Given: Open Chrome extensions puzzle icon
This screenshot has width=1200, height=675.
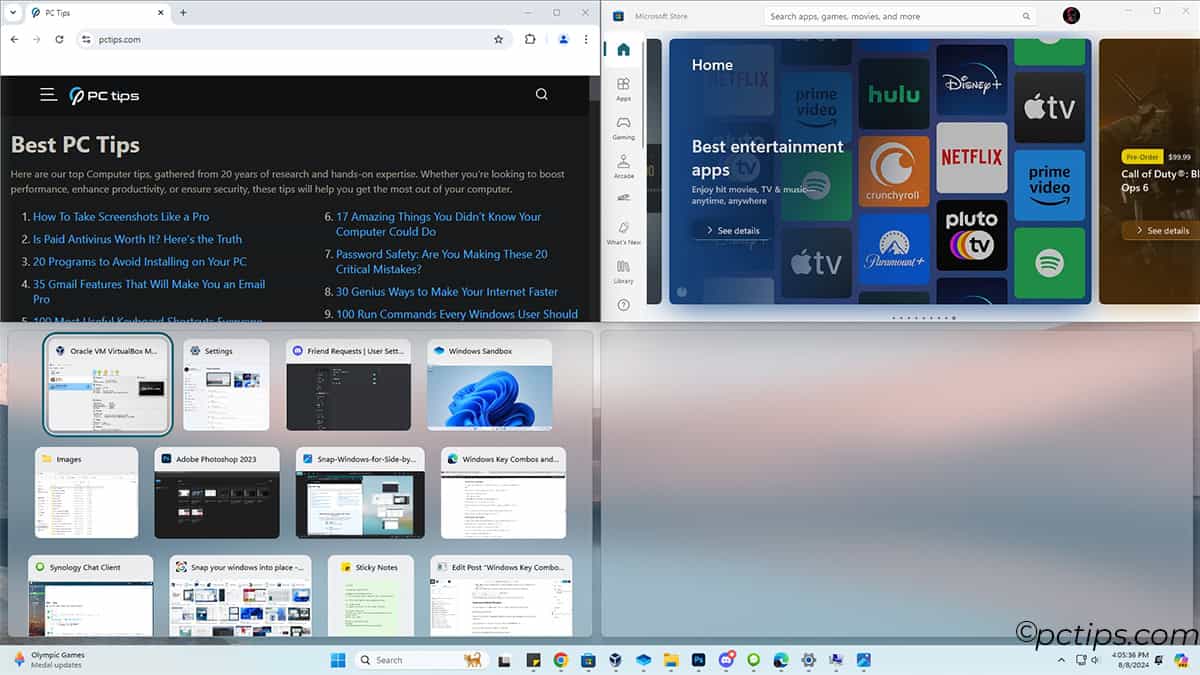Looking at the screenshot, I should [530, 39].
